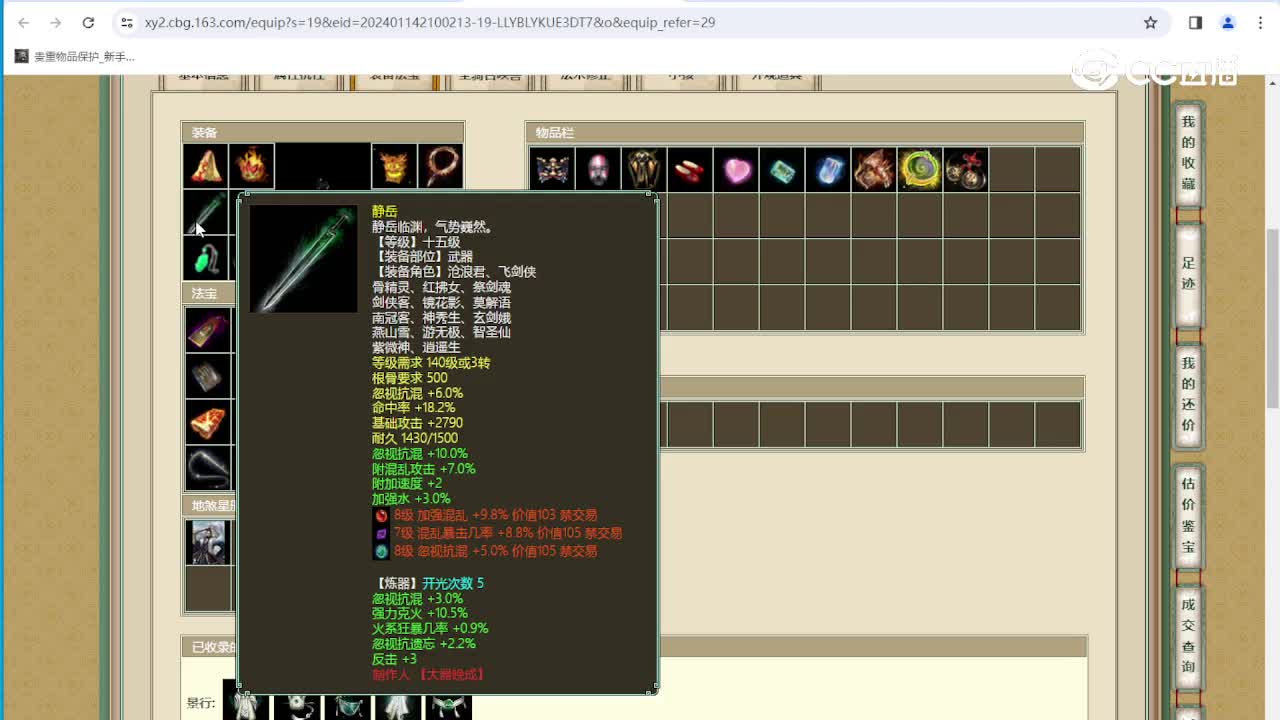Click the pink face mask inventory item
Image resolution: width=1280 pixels, height=720 pixels.
coord(598,170)
